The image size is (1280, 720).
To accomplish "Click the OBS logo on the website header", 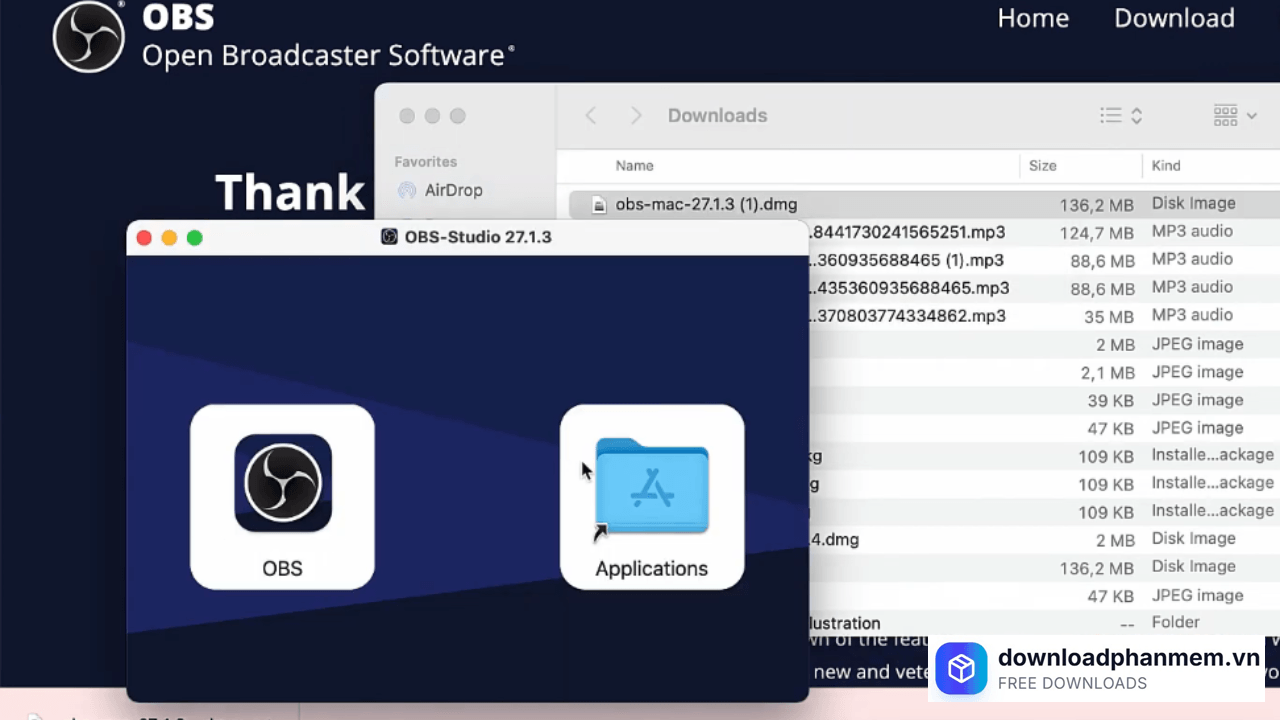I will click(89, 36).
